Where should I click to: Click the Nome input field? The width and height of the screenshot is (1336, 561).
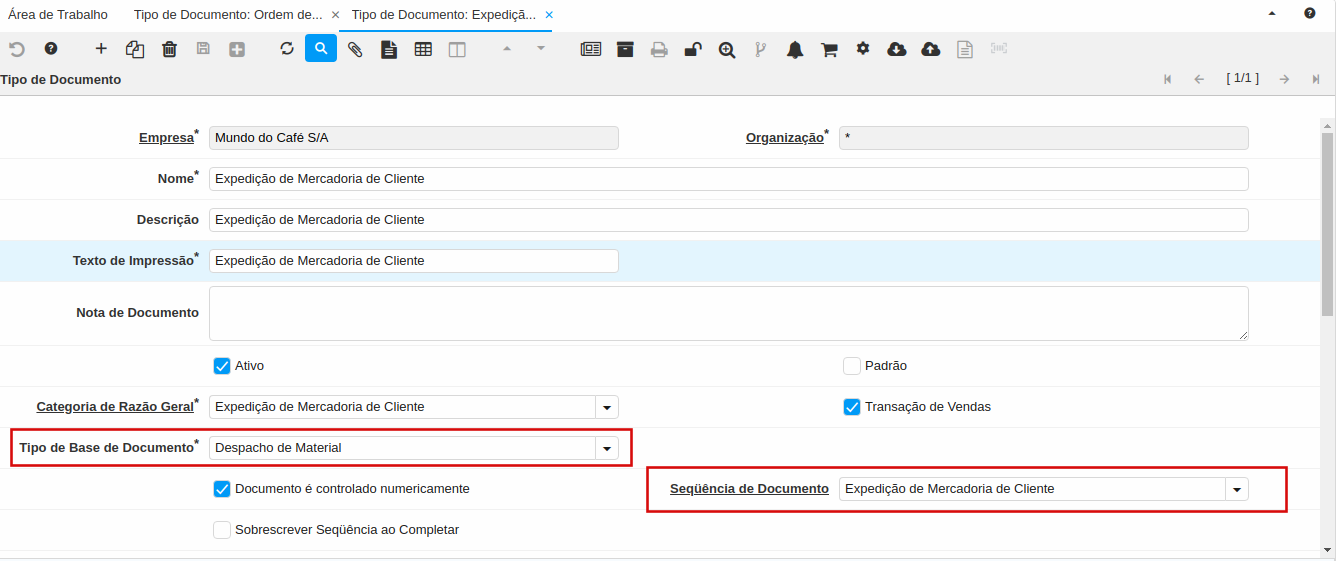(x=729, y=179)
